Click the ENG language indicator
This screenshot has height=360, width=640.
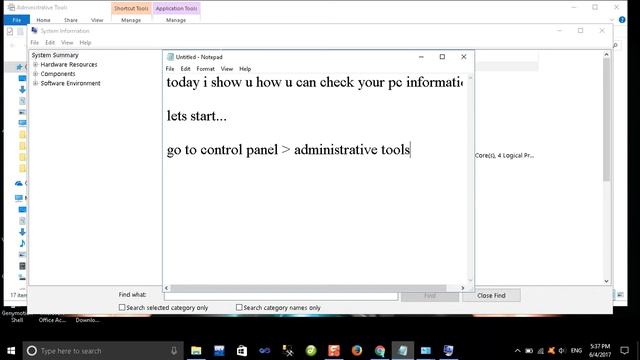click(576, 351)
